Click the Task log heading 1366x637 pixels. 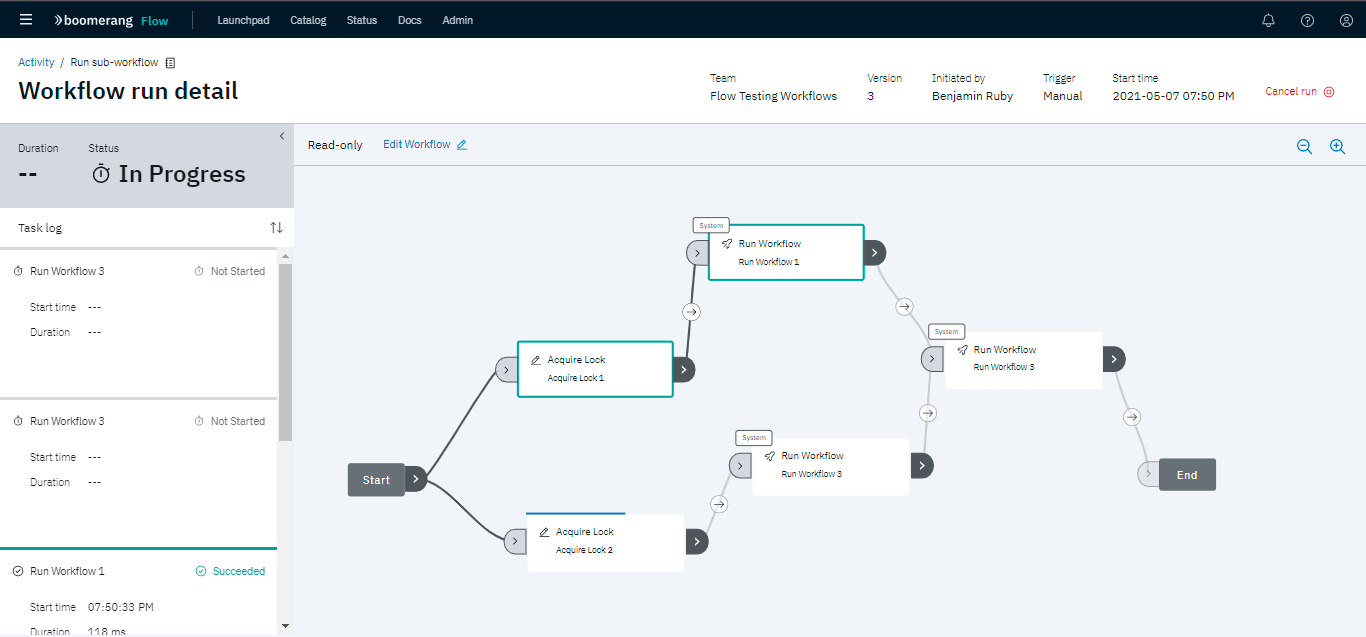pos(40,228)
